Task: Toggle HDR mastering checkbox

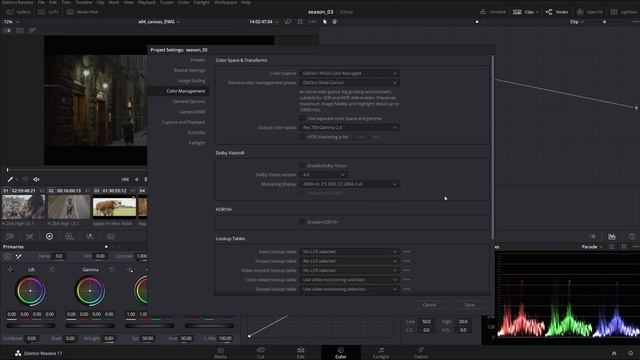Action: [x=302, y=137]
